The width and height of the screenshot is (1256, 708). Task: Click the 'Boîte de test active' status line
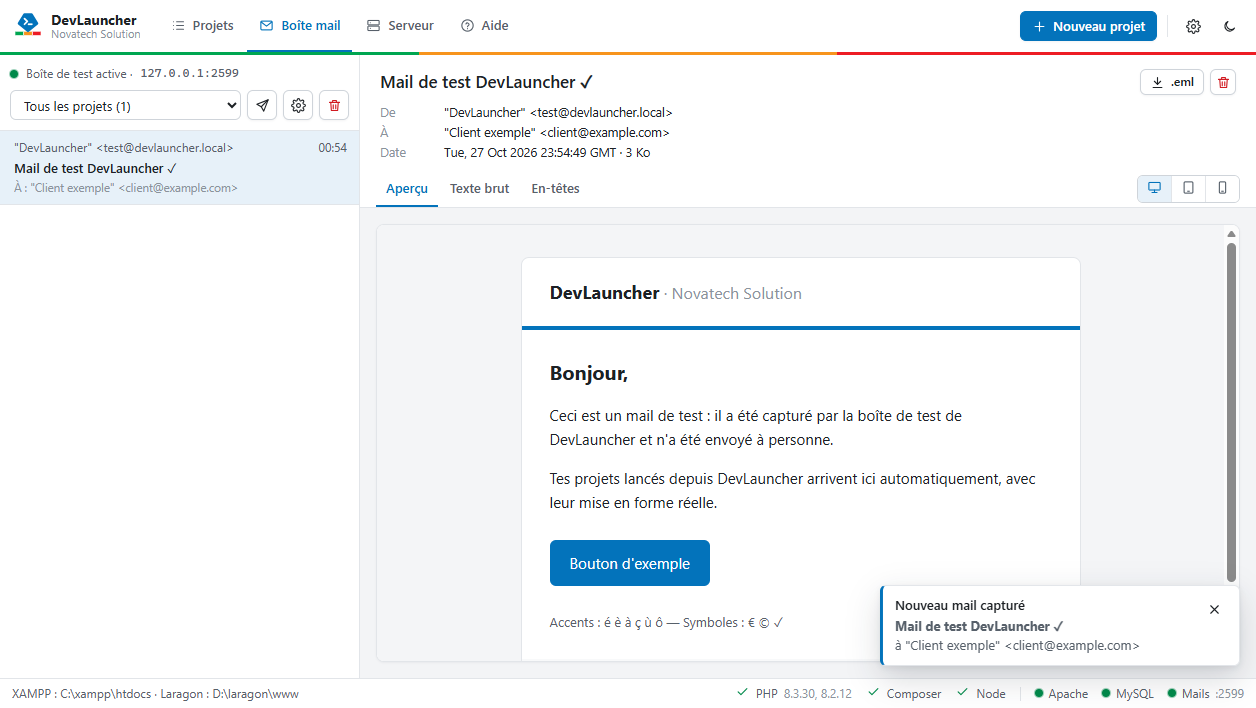click(x=124, y=73)
